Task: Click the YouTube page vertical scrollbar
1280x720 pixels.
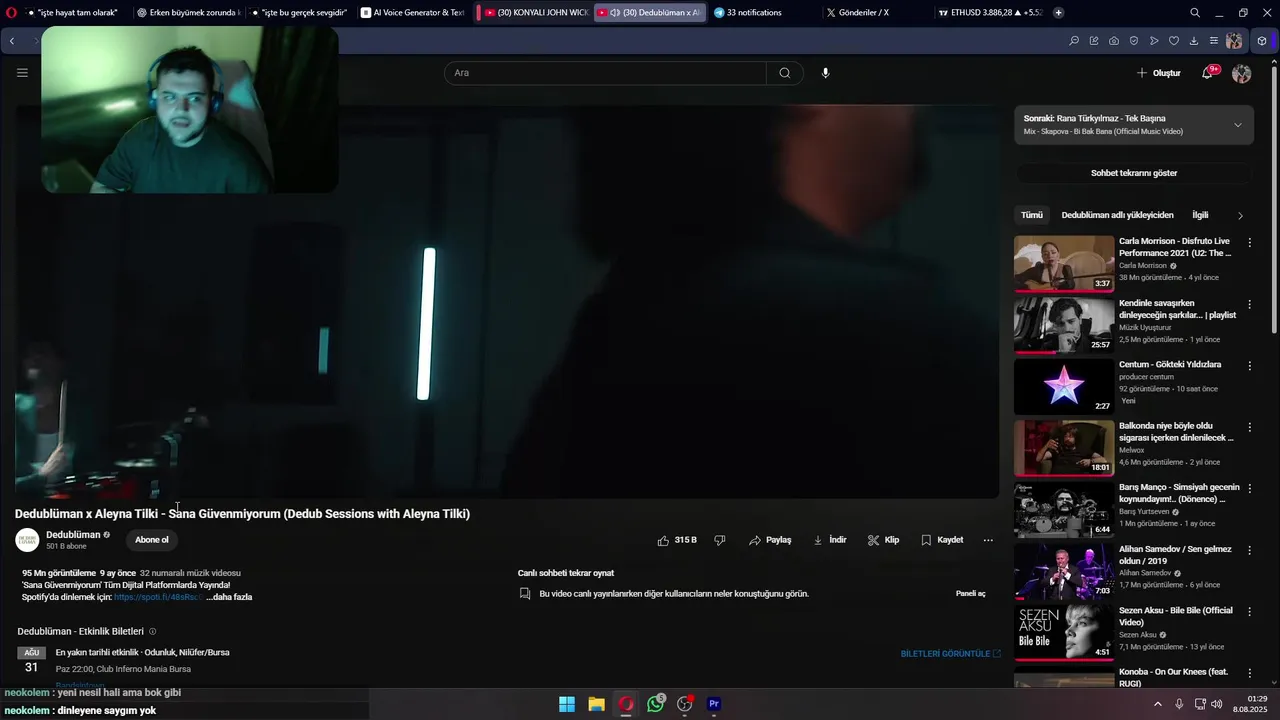Action: coord(1274,200)
